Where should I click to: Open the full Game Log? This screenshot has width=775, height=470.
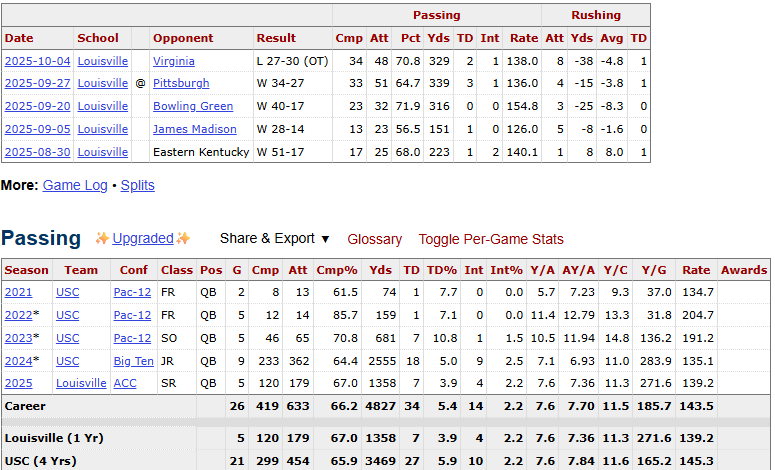click(75, 185)
